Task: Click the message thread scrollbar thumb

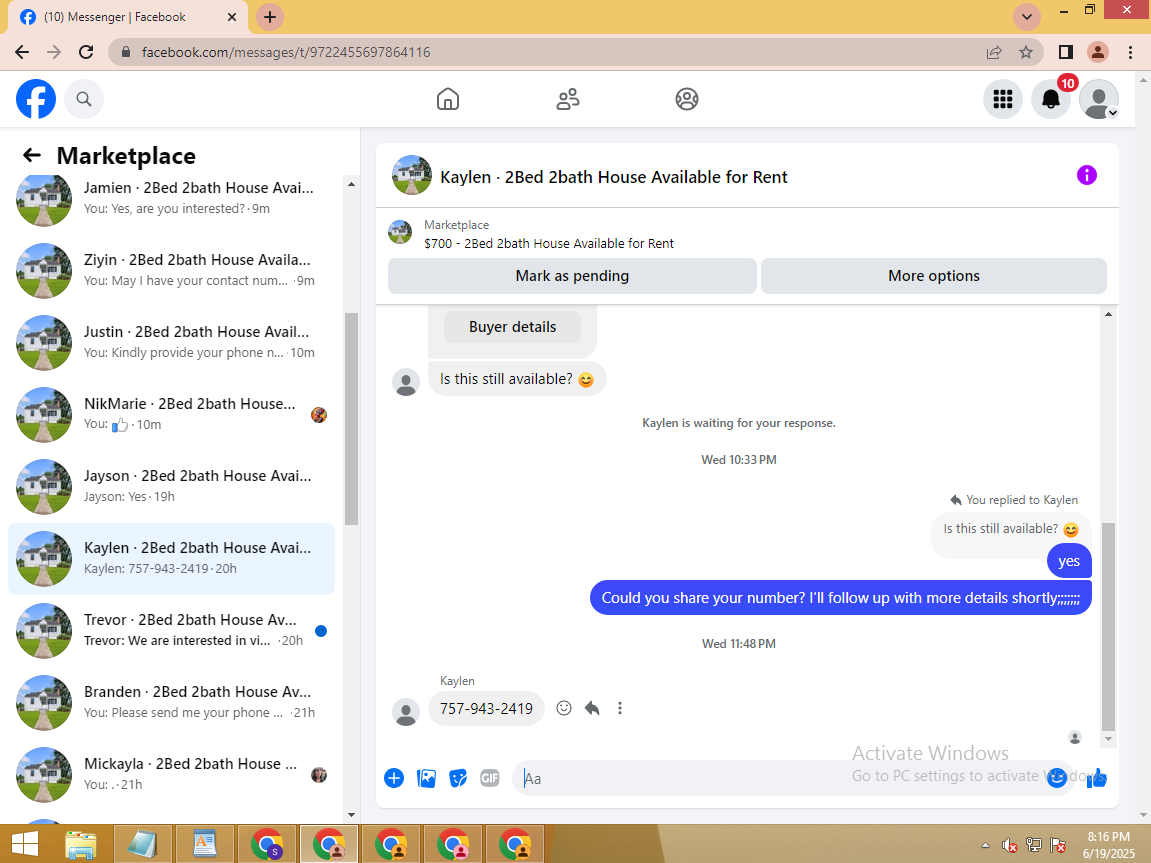Action: (1108, 627)
